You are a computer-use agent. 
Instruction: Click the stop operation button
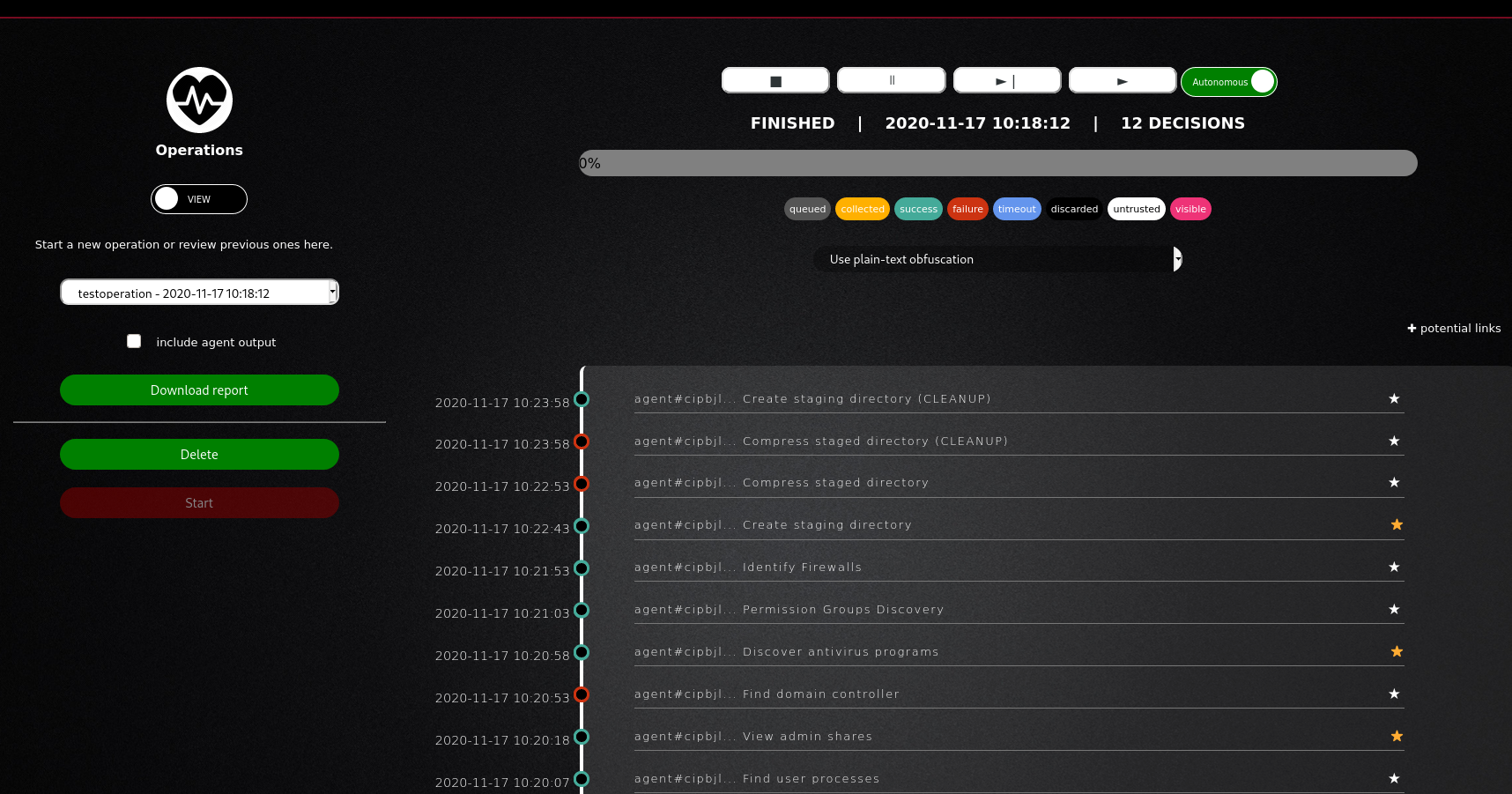775,81
